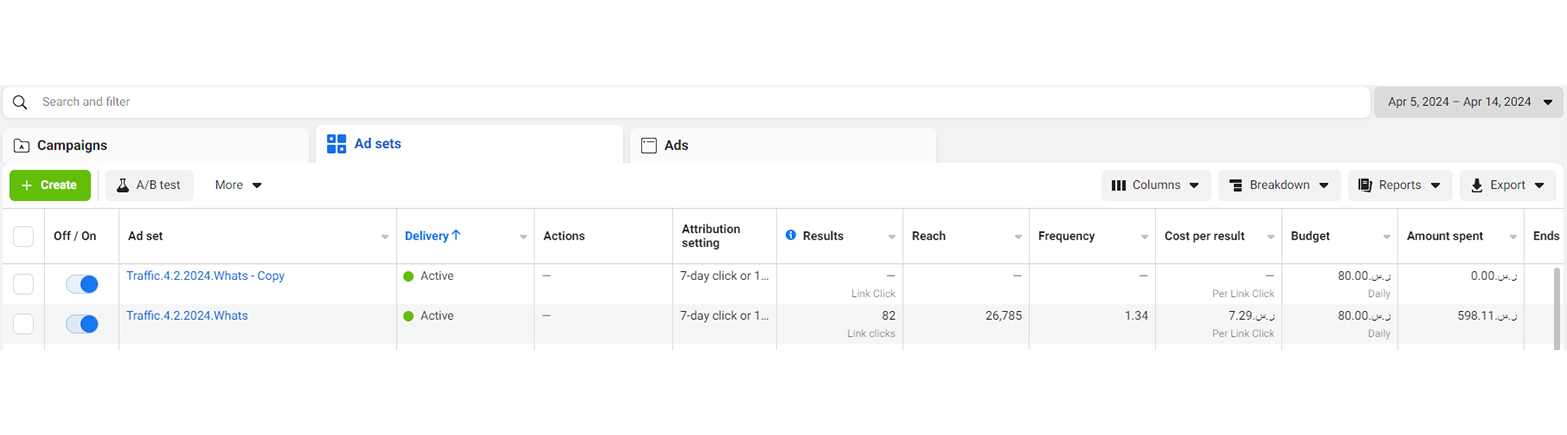The height and width of the screenshot is (435, 1567).
Task: Open the Traffic.4.2.2024.Whats - Copy link
Action: click(x=205, y=275)
